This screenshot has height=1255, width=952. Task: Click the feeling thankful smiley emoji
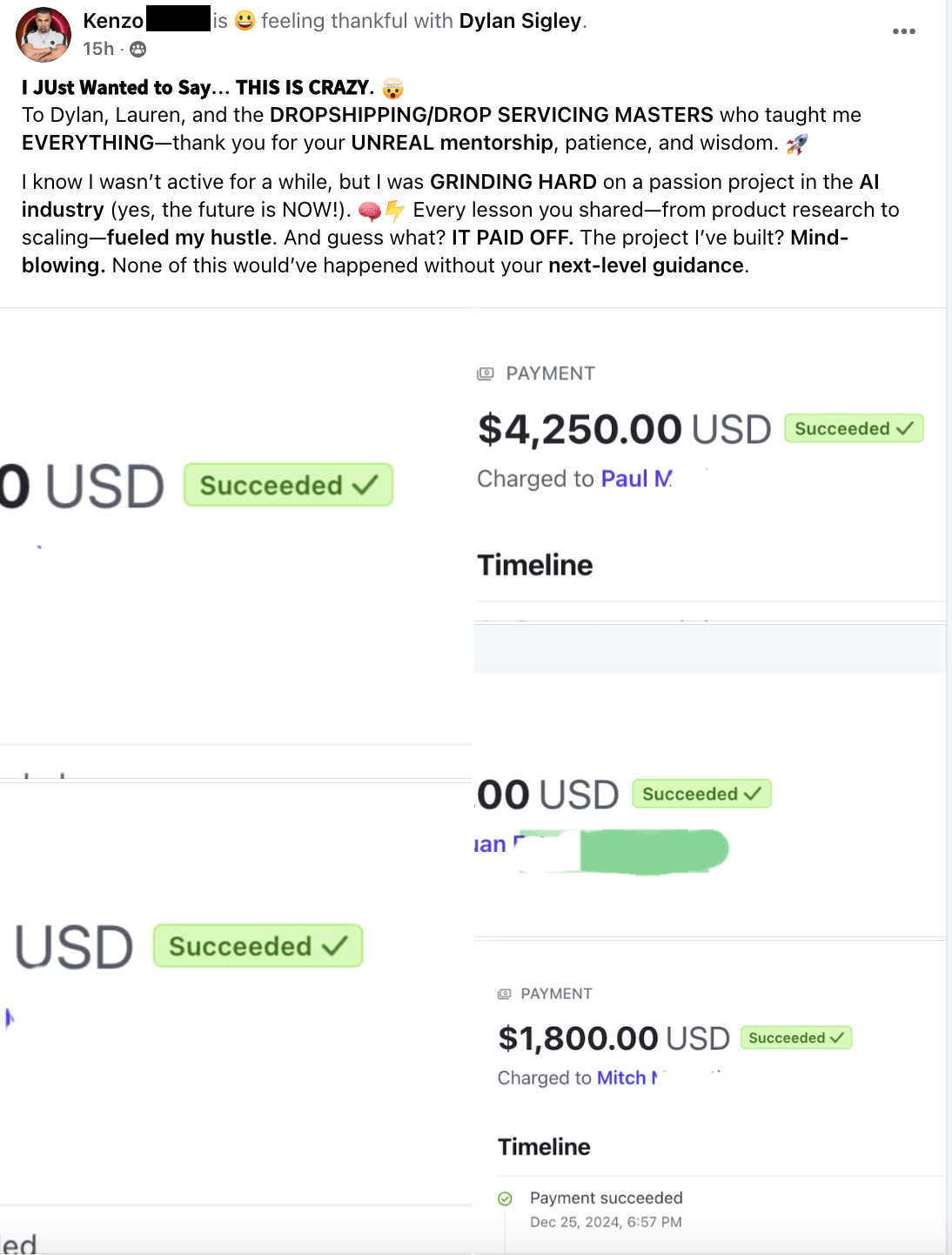(x=245, y=20)
